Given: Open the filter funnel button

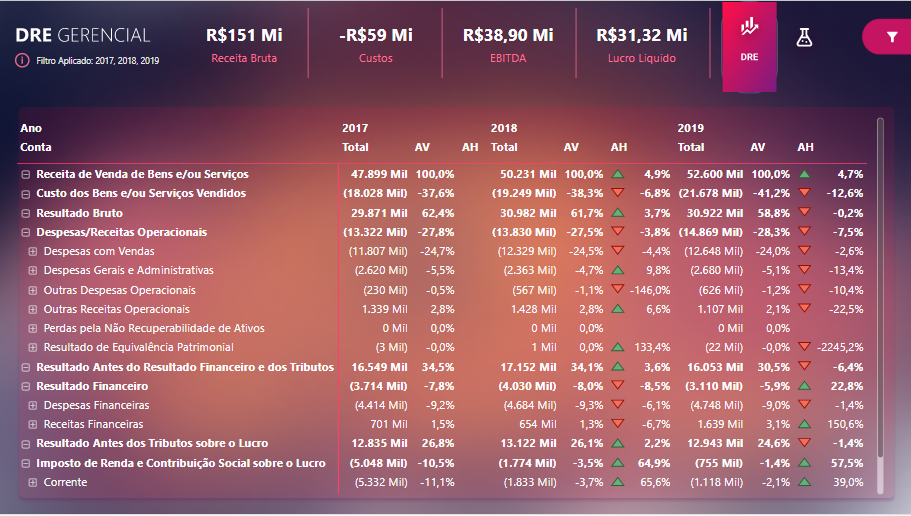Looking at the screenshot, I should click(x=891, y=37).
